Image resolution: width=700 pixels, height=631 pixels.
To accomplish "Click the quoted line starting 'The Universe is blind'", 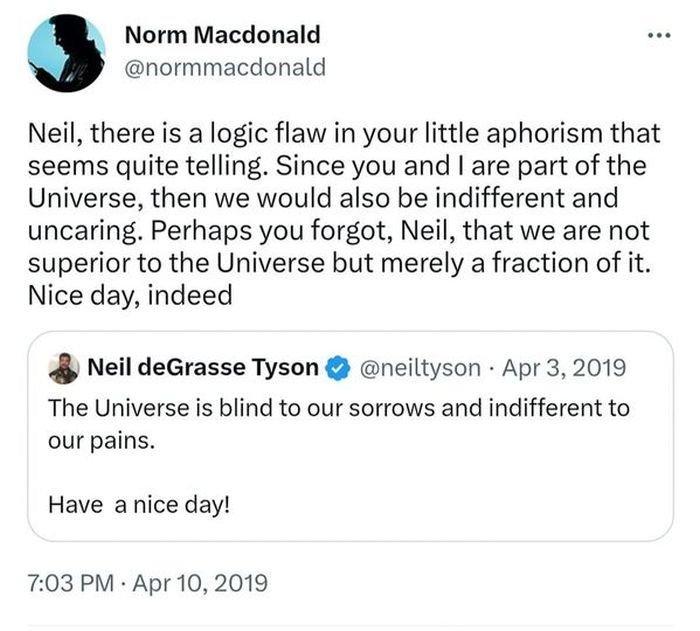I will coord(338,408).
